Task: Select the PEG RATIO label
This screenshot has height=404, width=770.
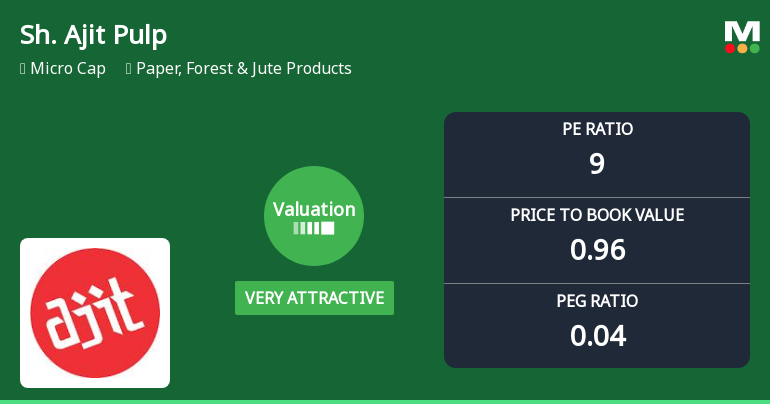Action: (x=597, y=301)
